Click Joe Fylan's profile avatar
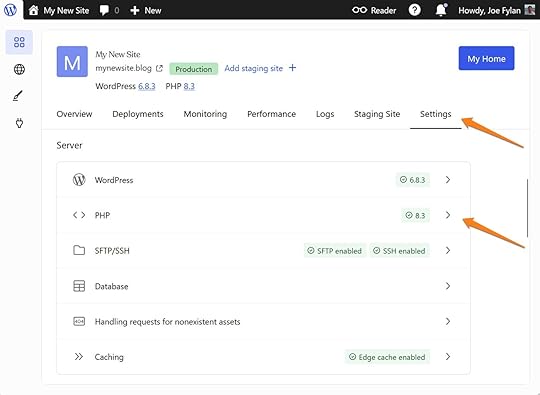This screenshot has height=395, width=540. tap(529, 10)
